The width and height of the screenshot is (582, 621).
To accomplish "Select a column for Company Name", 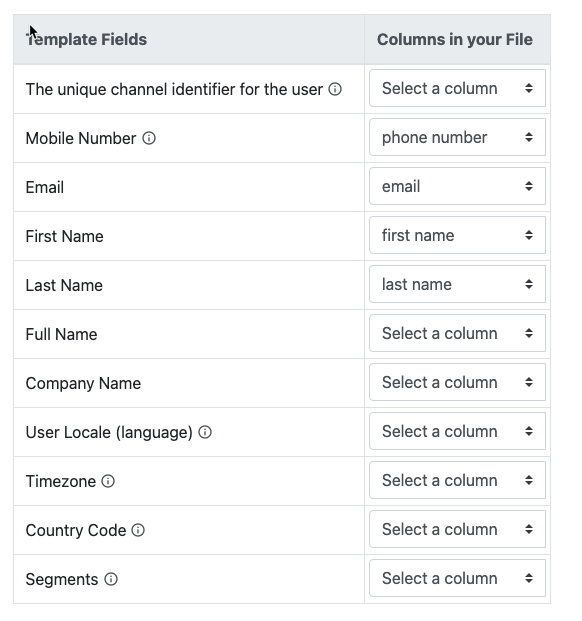I will 457,382.
